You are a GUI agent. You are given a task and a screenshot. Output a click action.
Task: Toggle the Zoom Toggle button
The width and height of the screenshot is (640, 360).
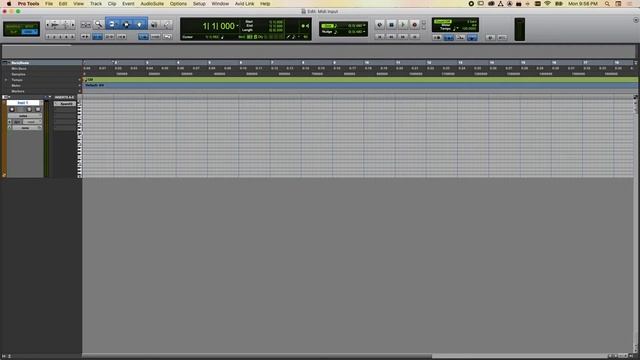85,25
